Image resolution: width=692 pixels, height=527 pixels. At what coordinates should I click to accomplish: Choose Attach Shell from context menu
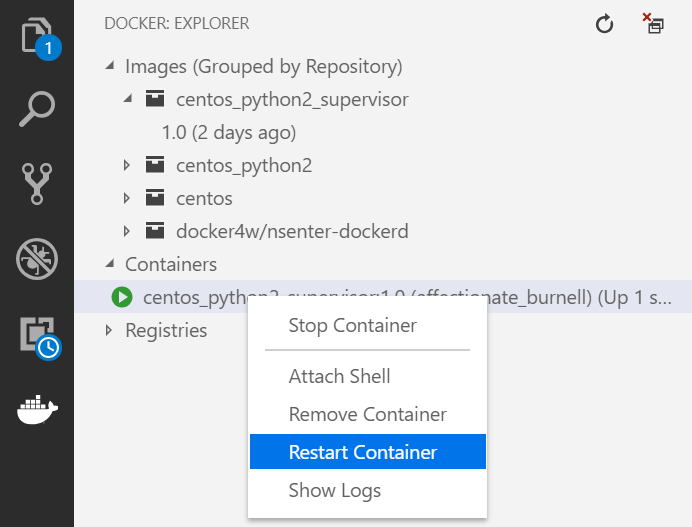coord(368,376)
